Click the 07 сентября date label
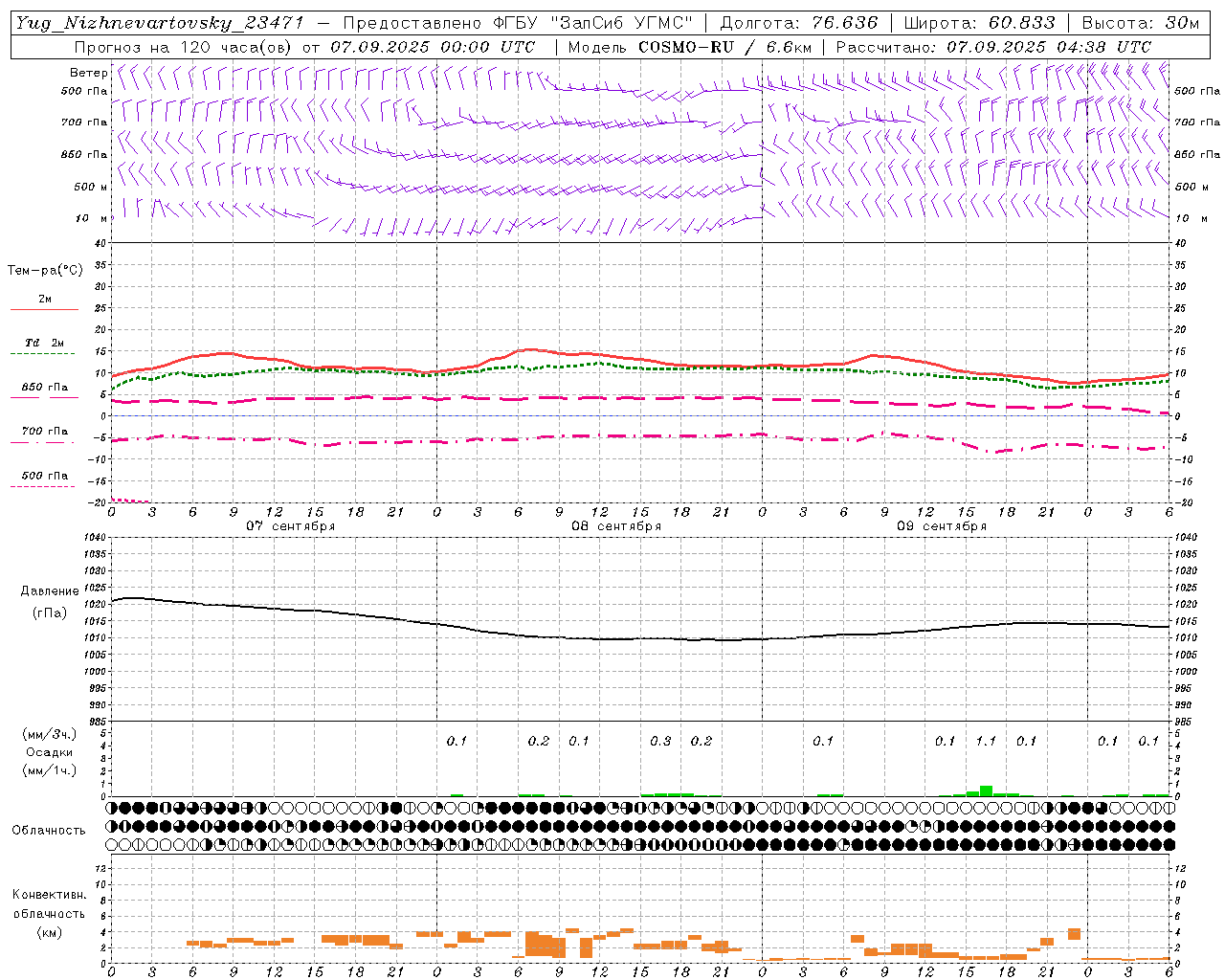Viewport: 1225px width, 980px height. click(x=290, y=526)
